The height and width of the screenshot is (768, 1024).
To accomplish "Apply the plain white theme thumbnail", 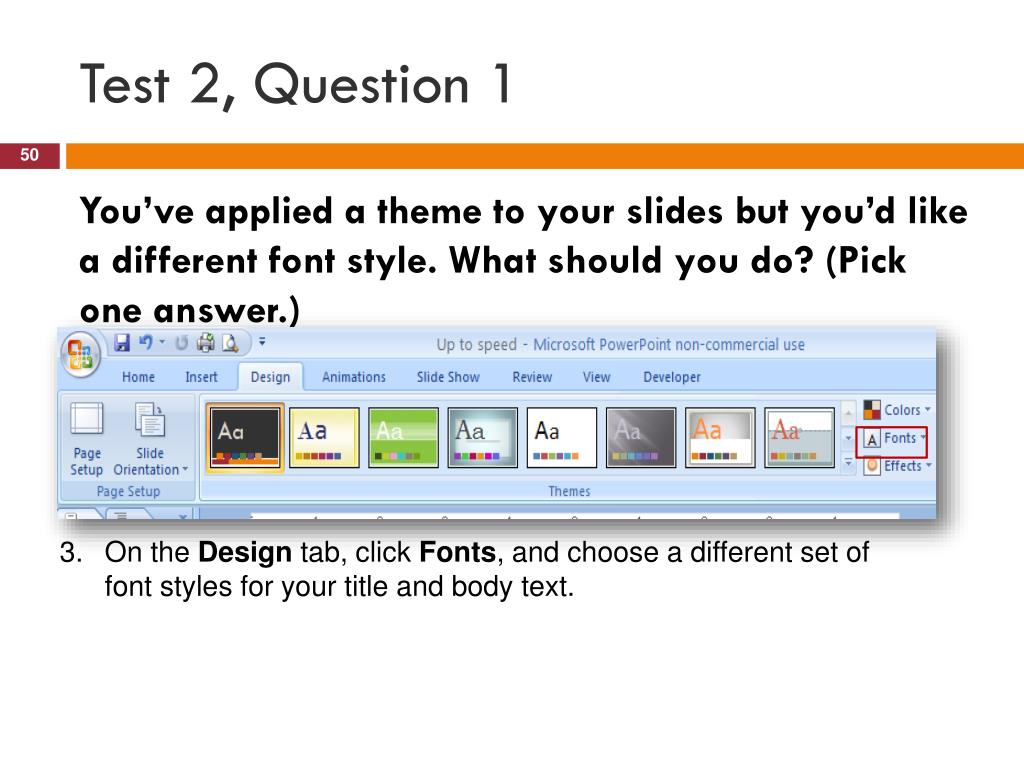I will point(562,437).
